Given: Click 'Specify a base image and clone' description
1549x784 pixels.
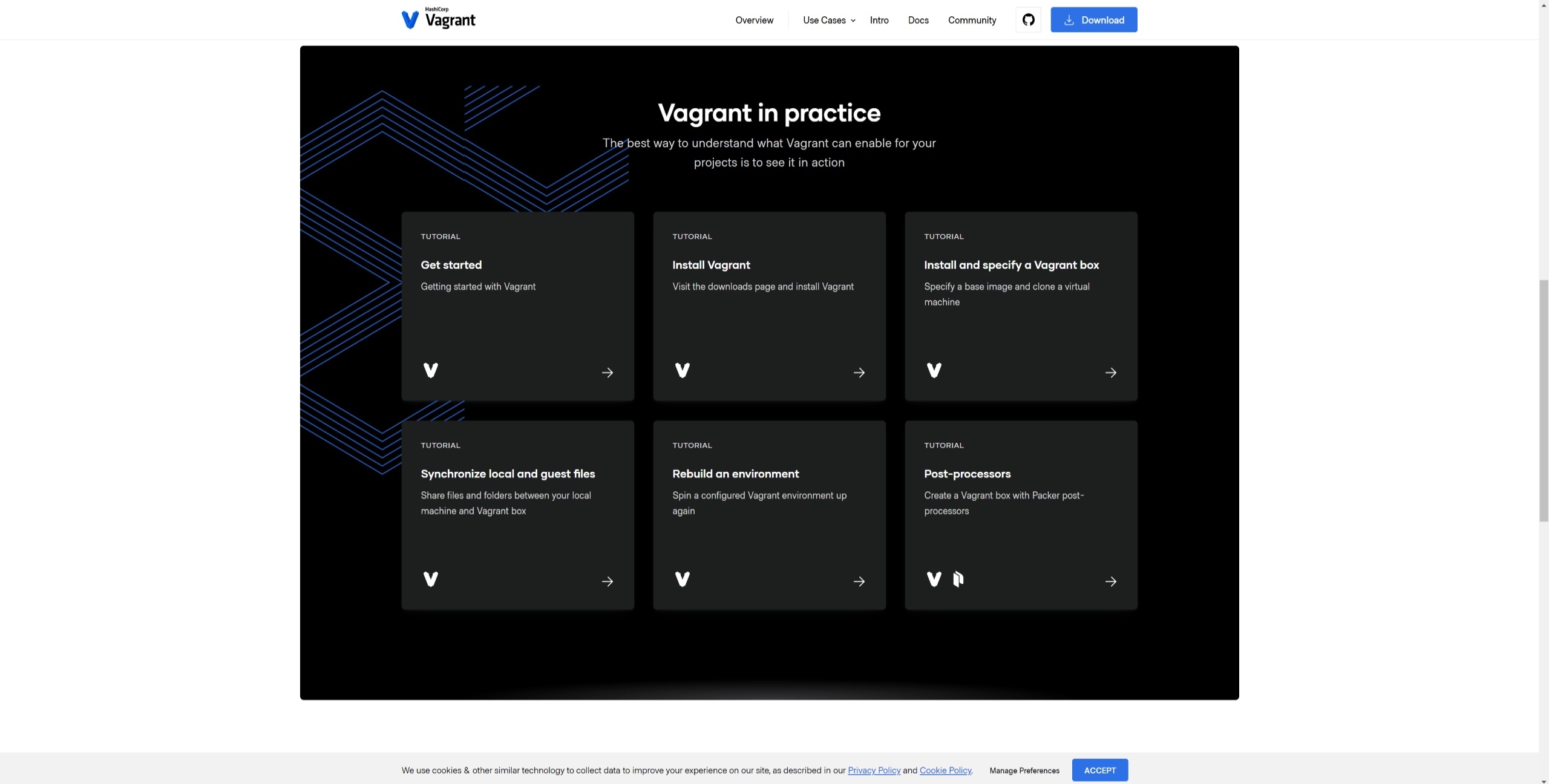Looking at the screenshot, I should click(x=1006, y=294).
